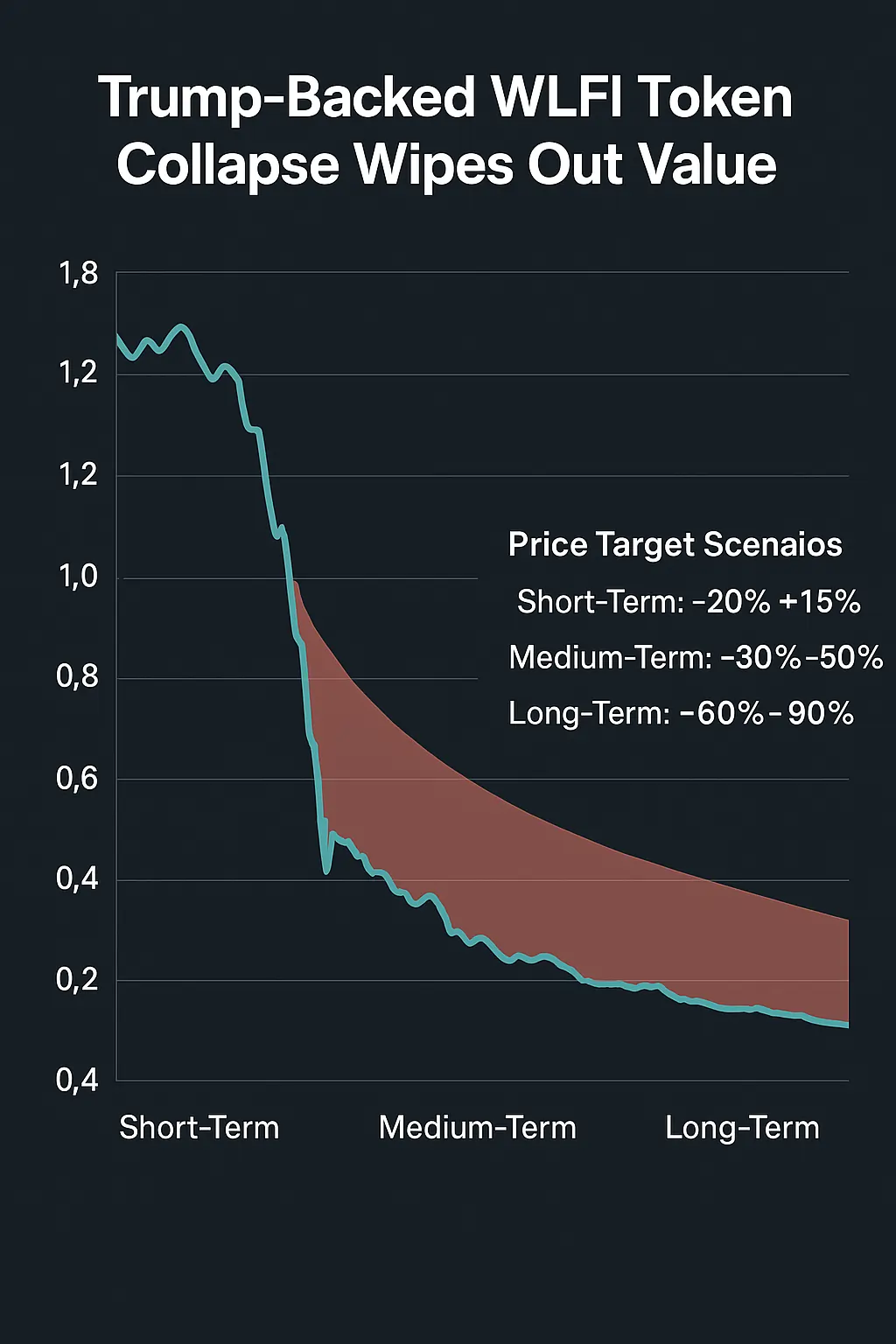
Task: Click the word Trump-Backed in the title
Action: [289, 97]
